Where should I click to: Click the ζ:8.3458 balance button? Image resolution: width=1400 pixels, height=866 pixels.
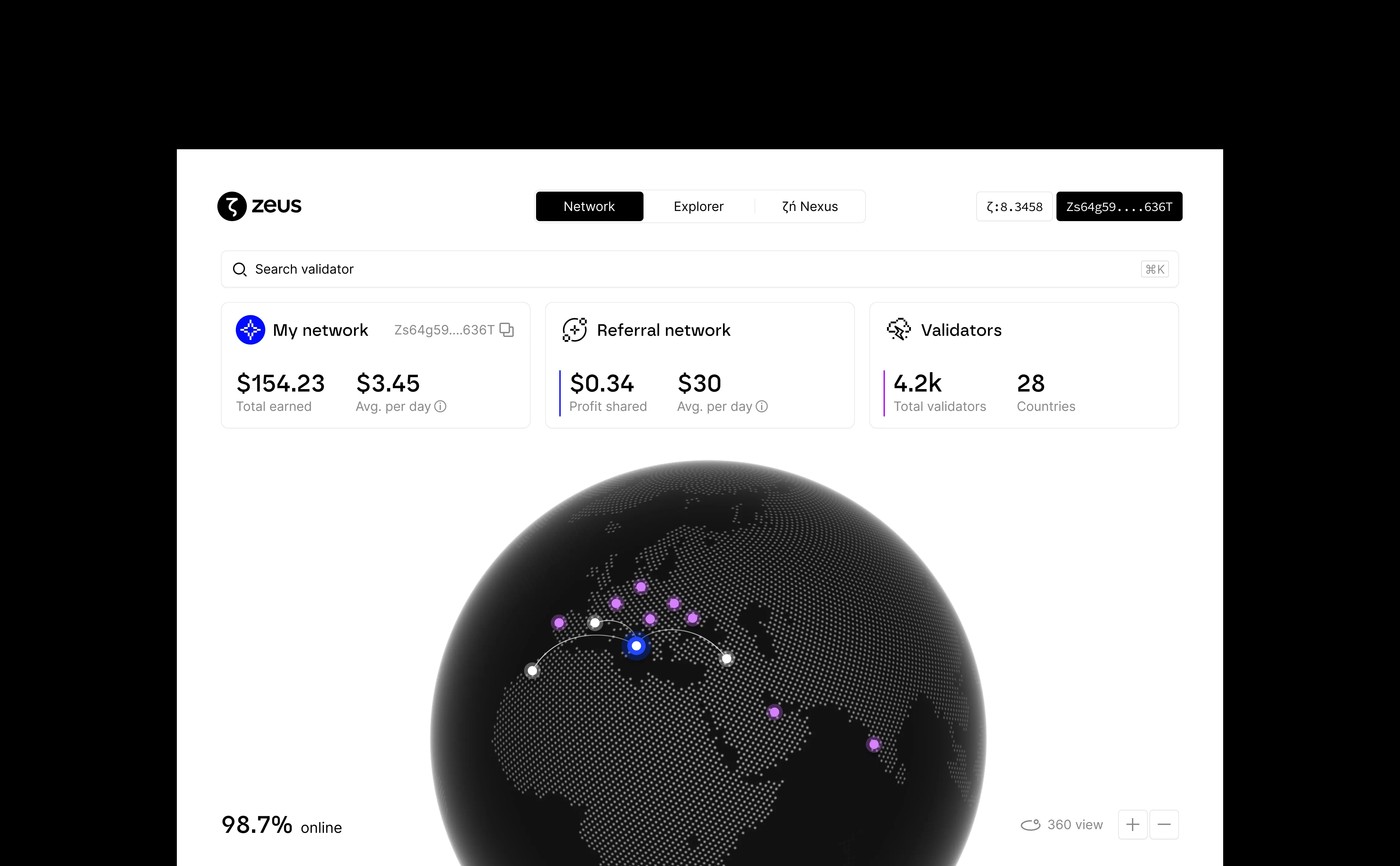[x=1014, y=207]
